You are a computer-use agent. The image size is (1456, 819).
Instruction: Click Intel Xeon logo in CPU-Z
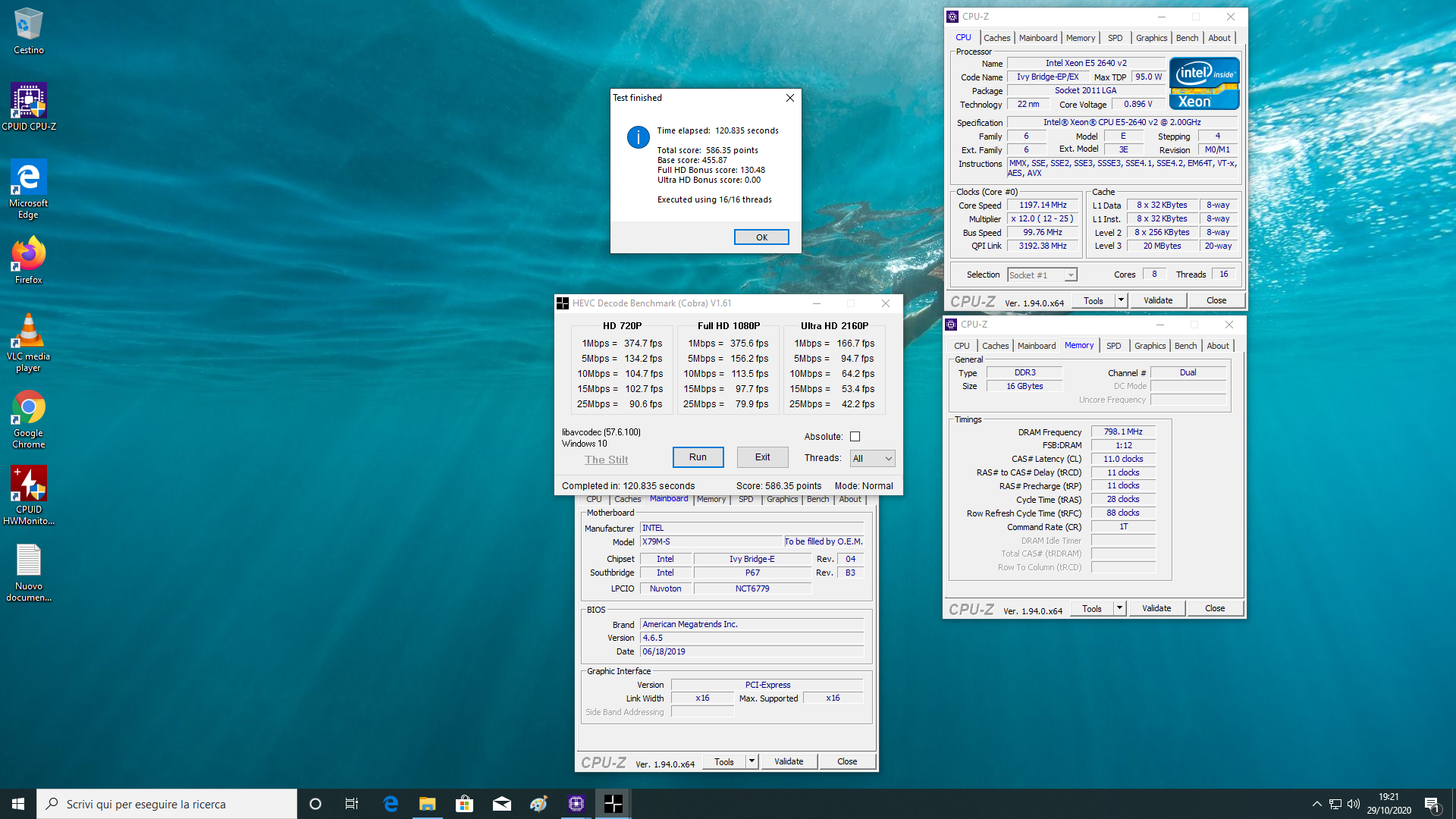tap(1204, 83)
